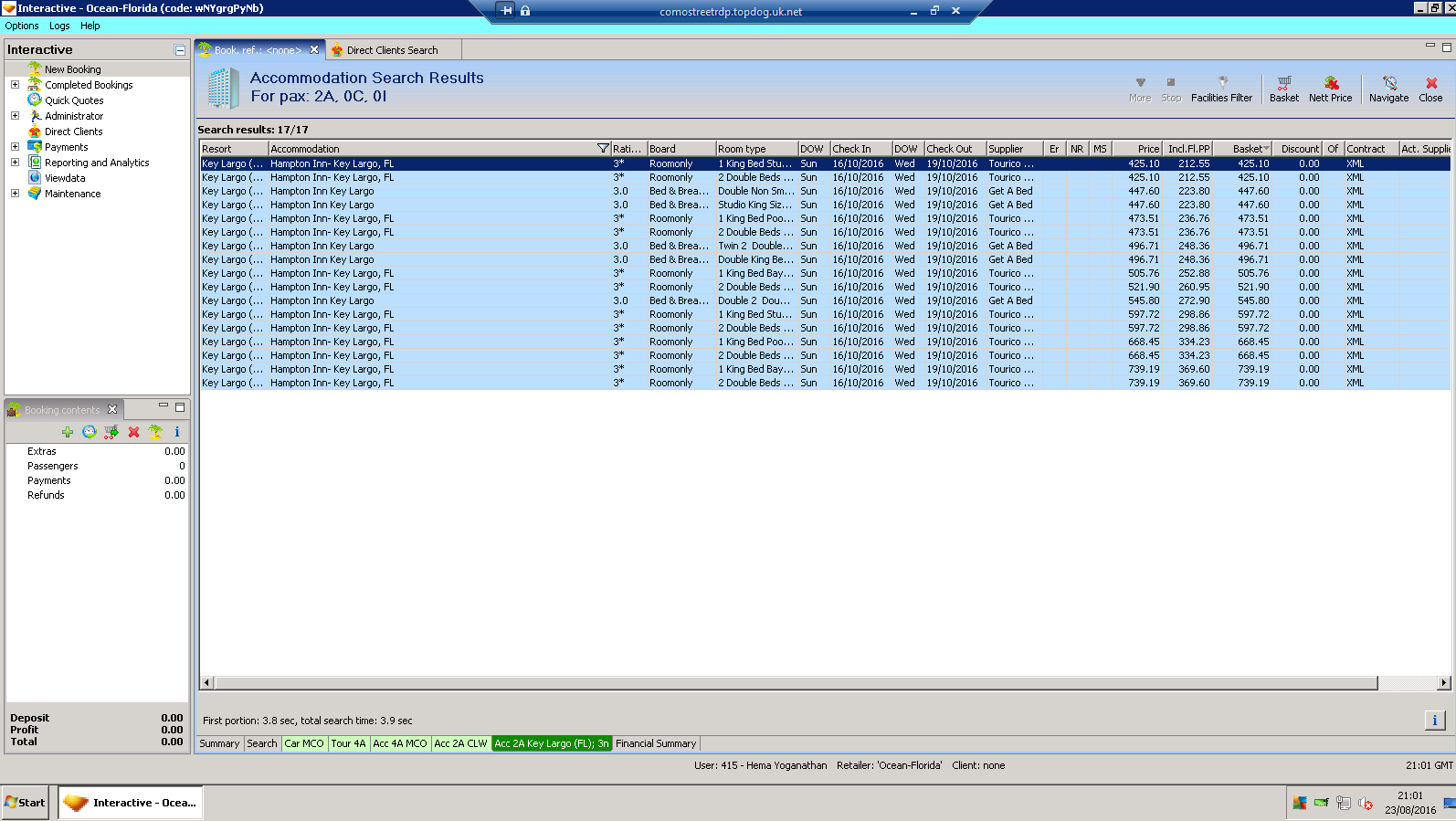The image size is (1456, 821).
Task: Open the Basket toolbar icon
Action: tap(1283, 89)
